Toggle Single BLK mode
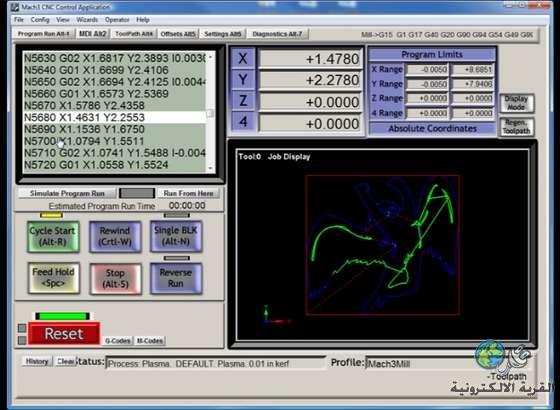The width and height of the screenshot is (560, 410). [176, 236]
